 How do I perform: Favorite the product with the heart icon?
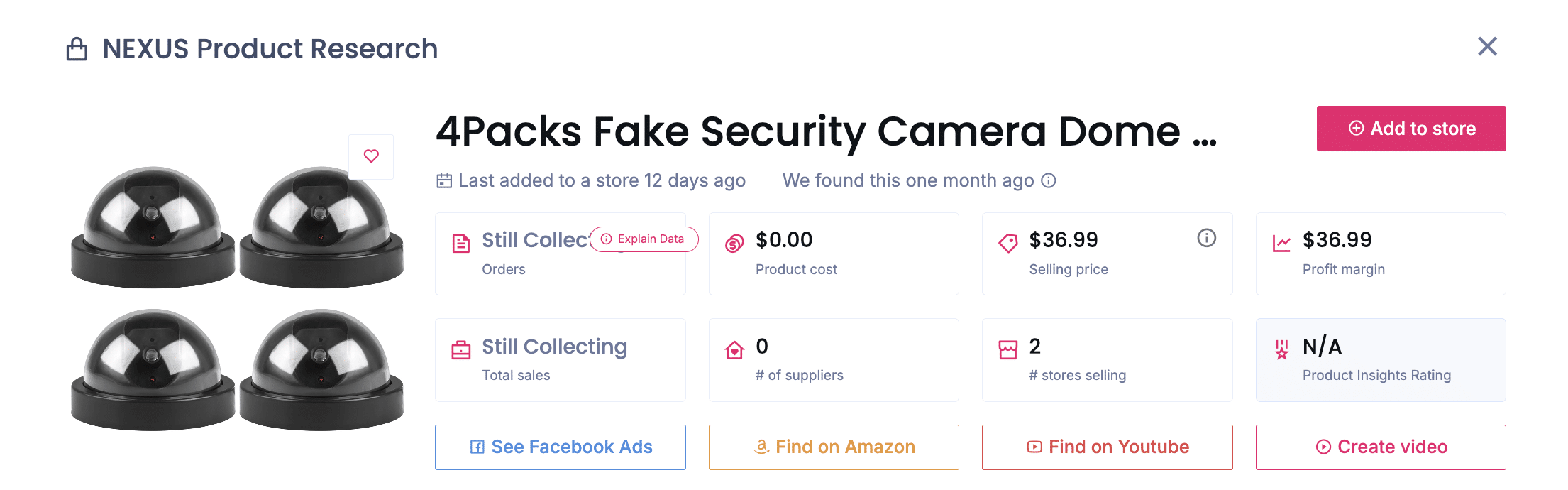(371, 156)
